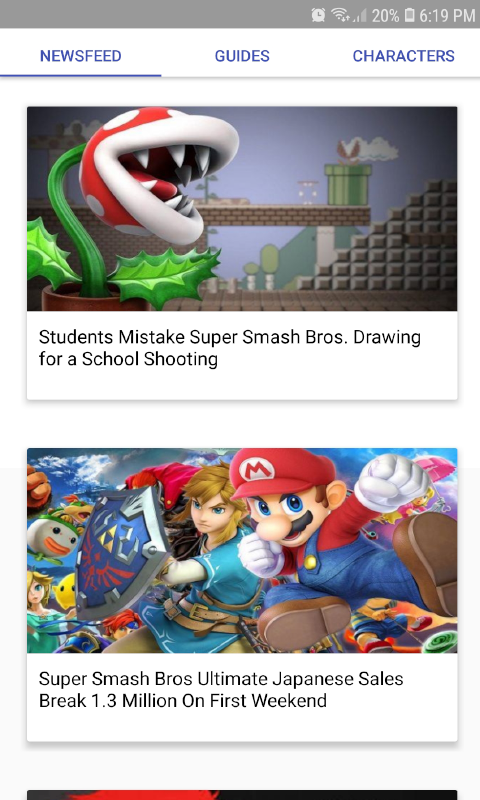Tap the green warp pipe in background
The width and height of the screenshot is (480, 800).
click(347, 185)
